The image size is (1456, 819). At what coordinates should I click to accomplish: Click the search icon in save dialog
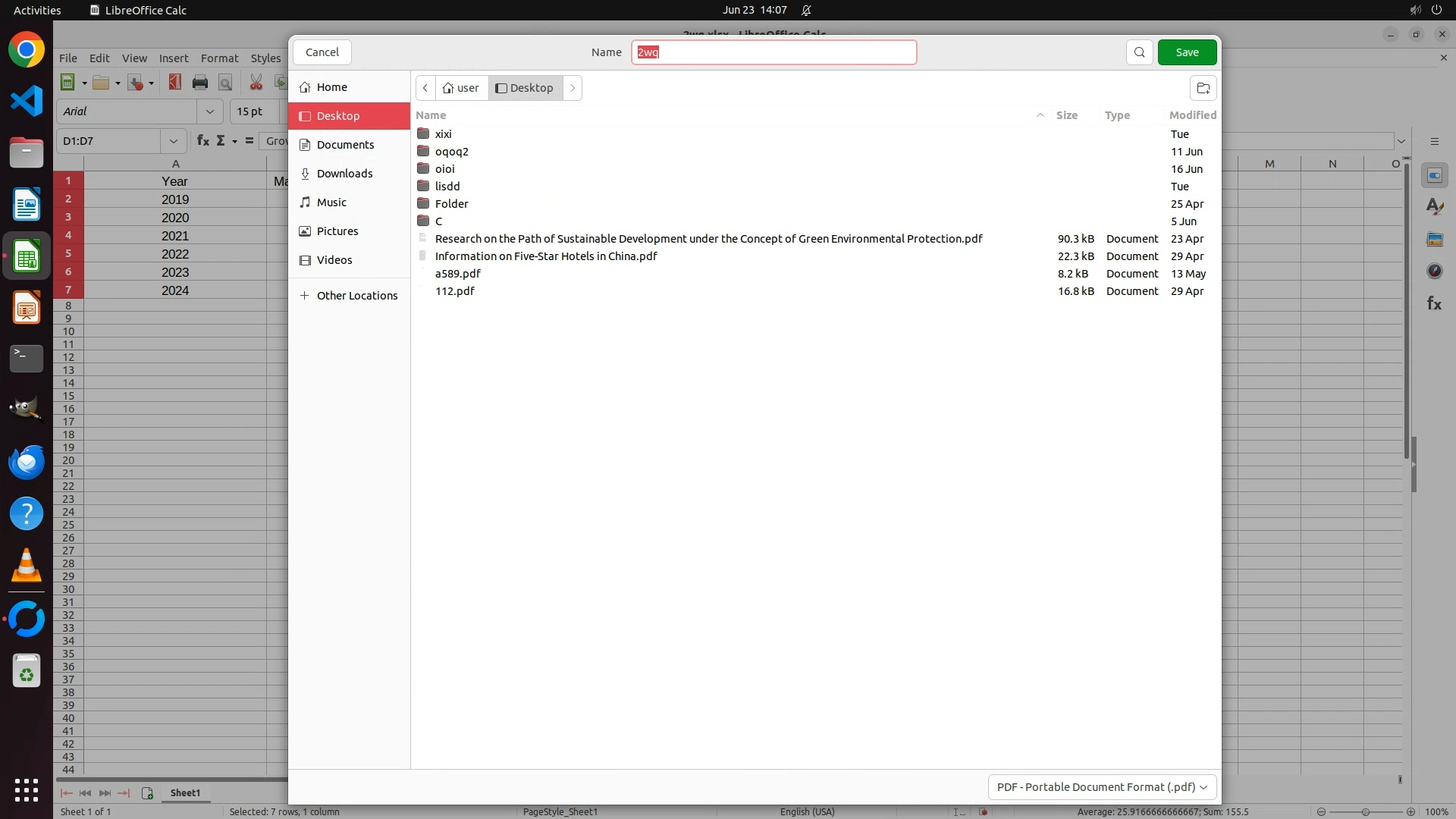(1139, 52)
